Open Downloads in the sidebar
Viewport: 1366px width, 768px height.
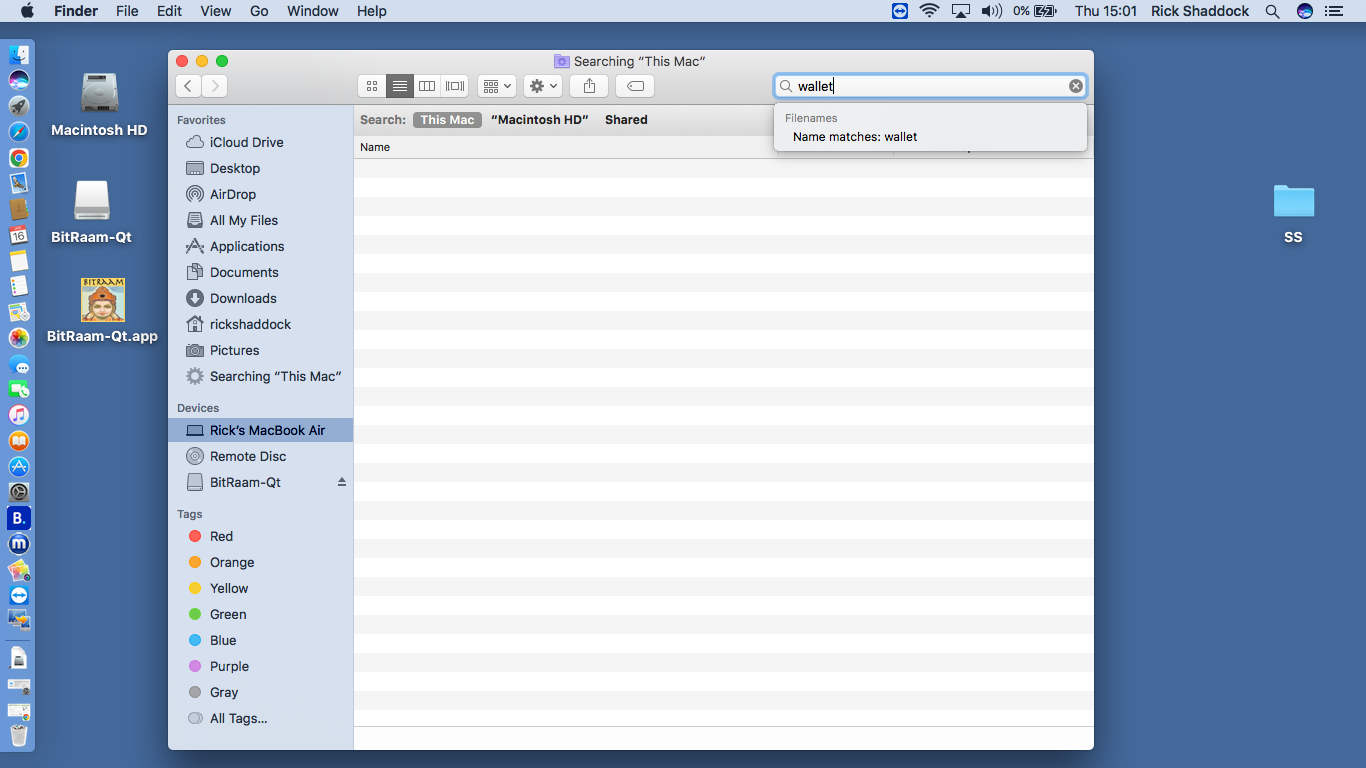pyautogui.click(x=243, y=298)
